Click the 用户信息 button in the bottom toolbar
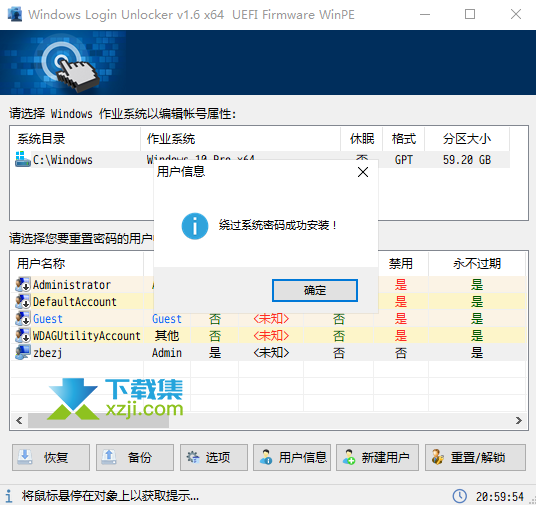Viewport: 536px width, 505px height. pyautogui.click(x=292, y=457)
